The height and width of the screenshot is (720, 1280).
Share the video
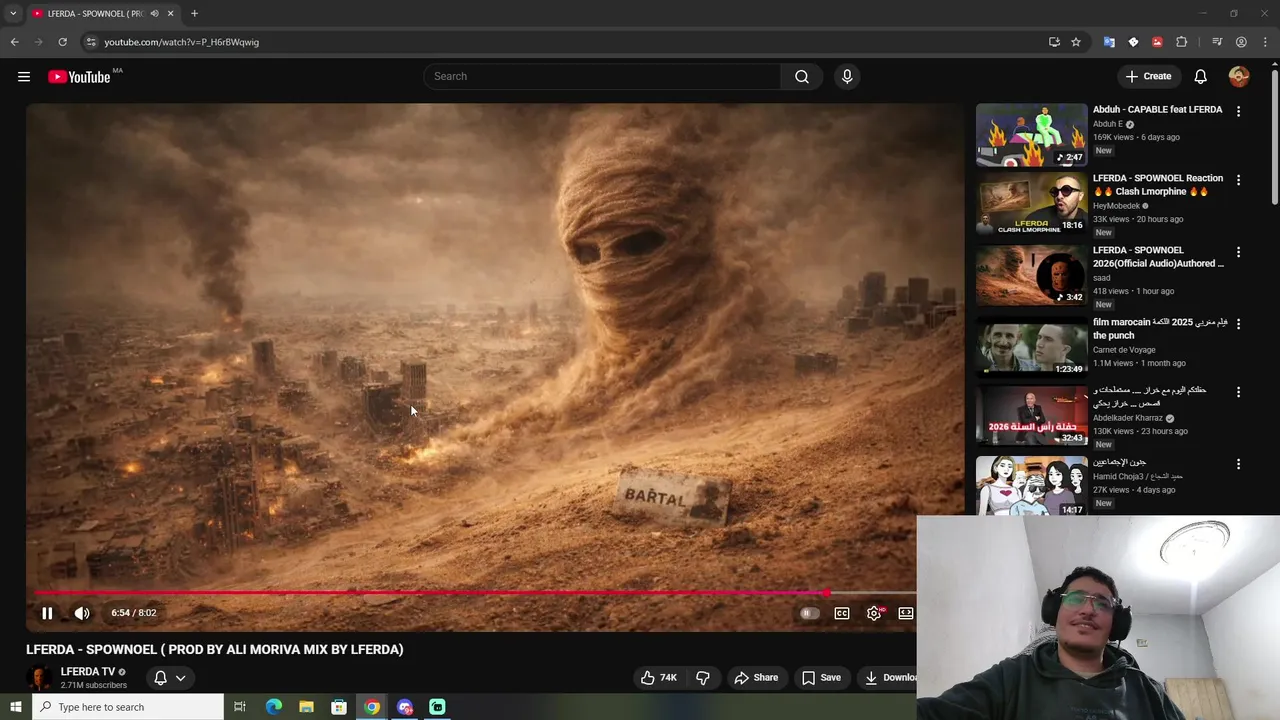click(x=756, y=678)
